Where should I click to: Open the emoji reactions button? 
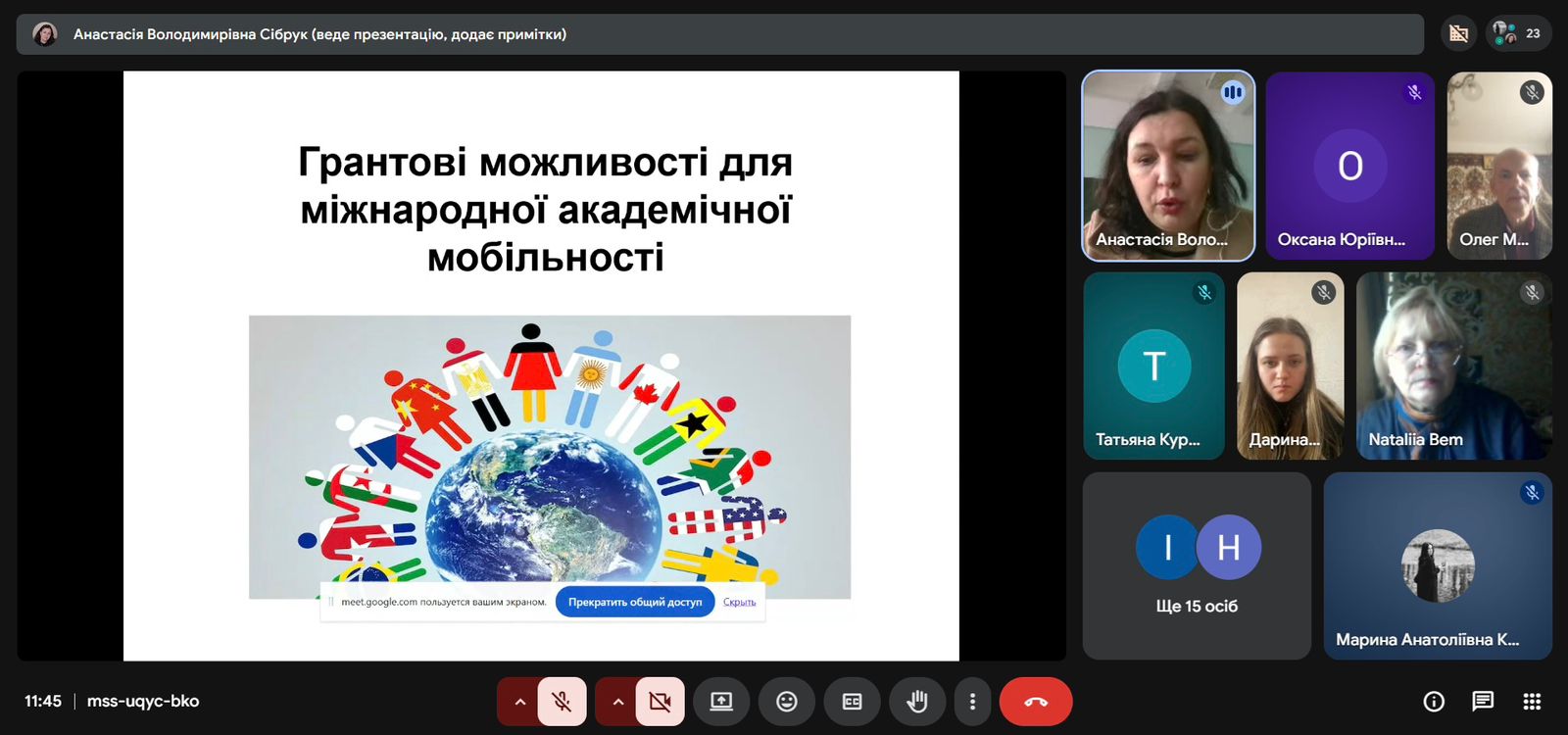(x=787, y=702)
